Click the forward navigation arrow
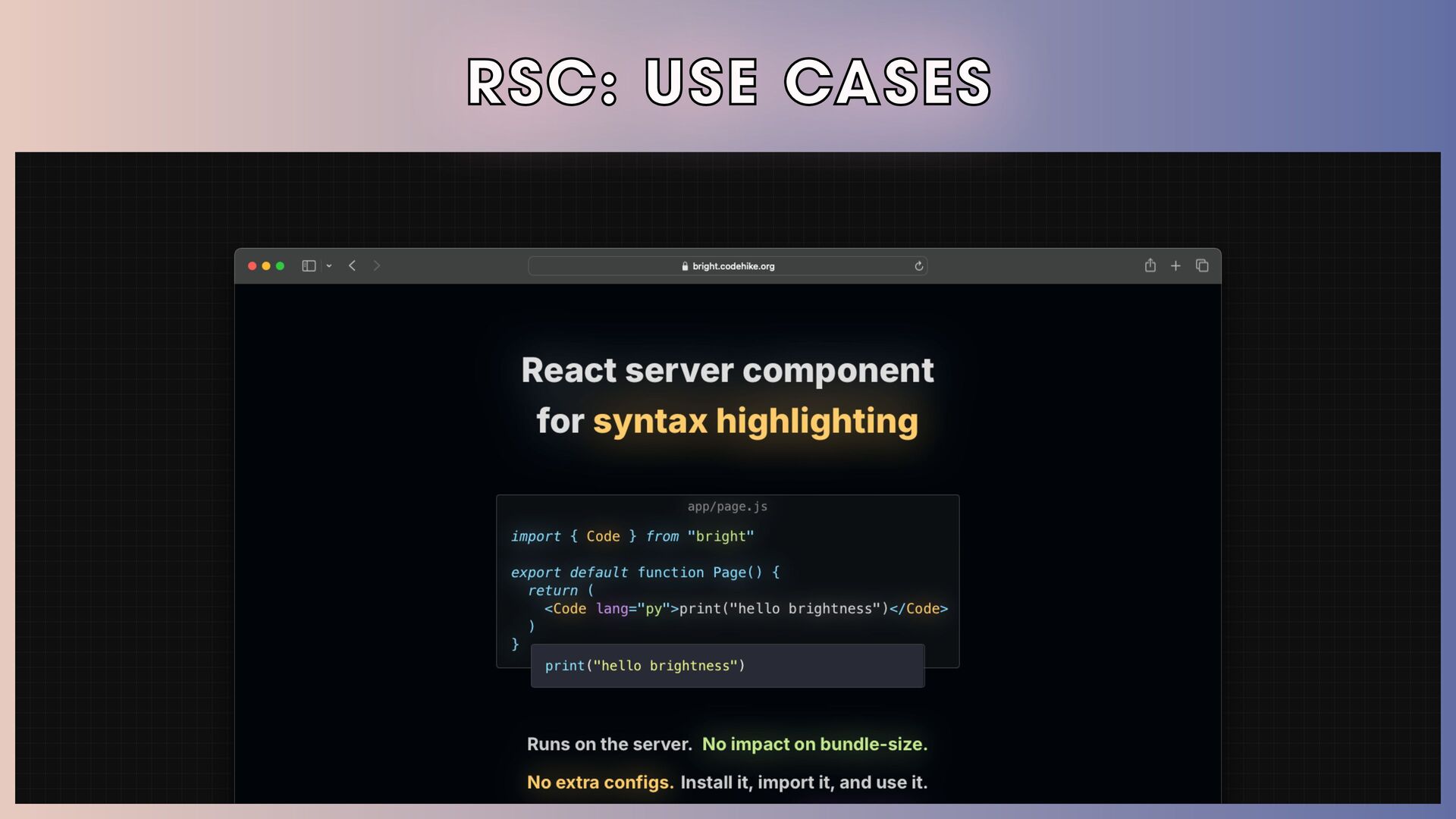 click(x=377, y=266)
